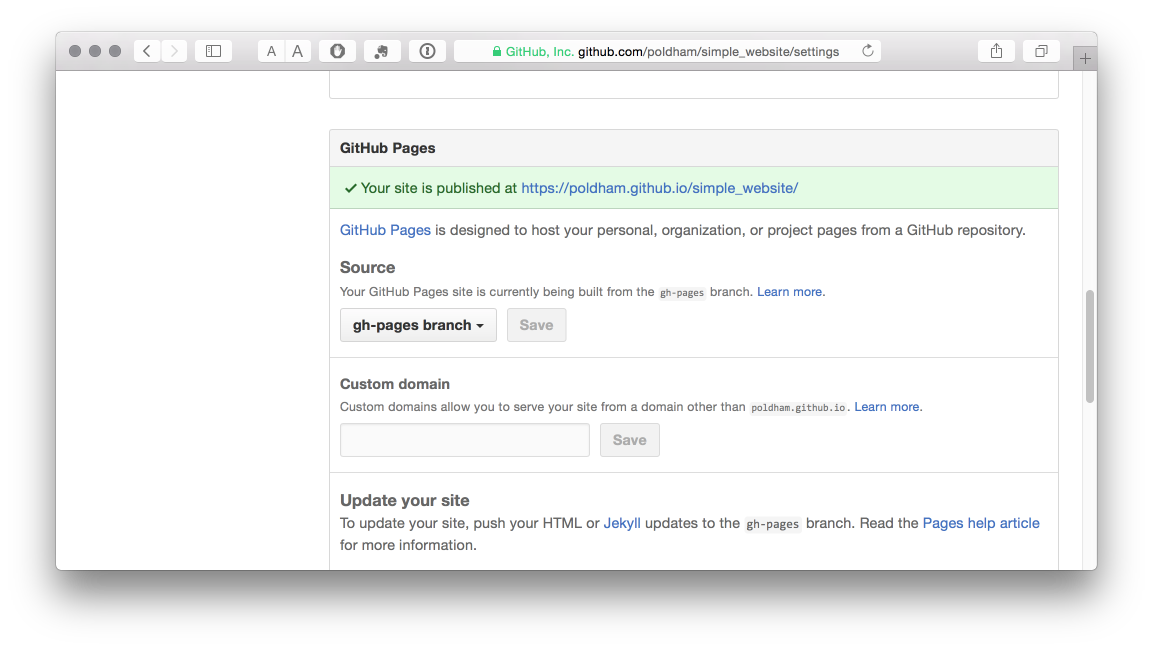Open the GitHub Pages link
1153x650 pixels.
pyautogui.click(x=385, y=230)
